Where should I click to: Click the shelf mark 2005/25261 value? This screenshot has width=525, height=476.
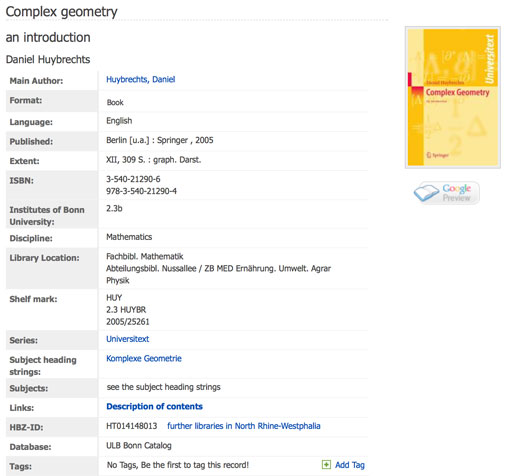pos(128,322)
